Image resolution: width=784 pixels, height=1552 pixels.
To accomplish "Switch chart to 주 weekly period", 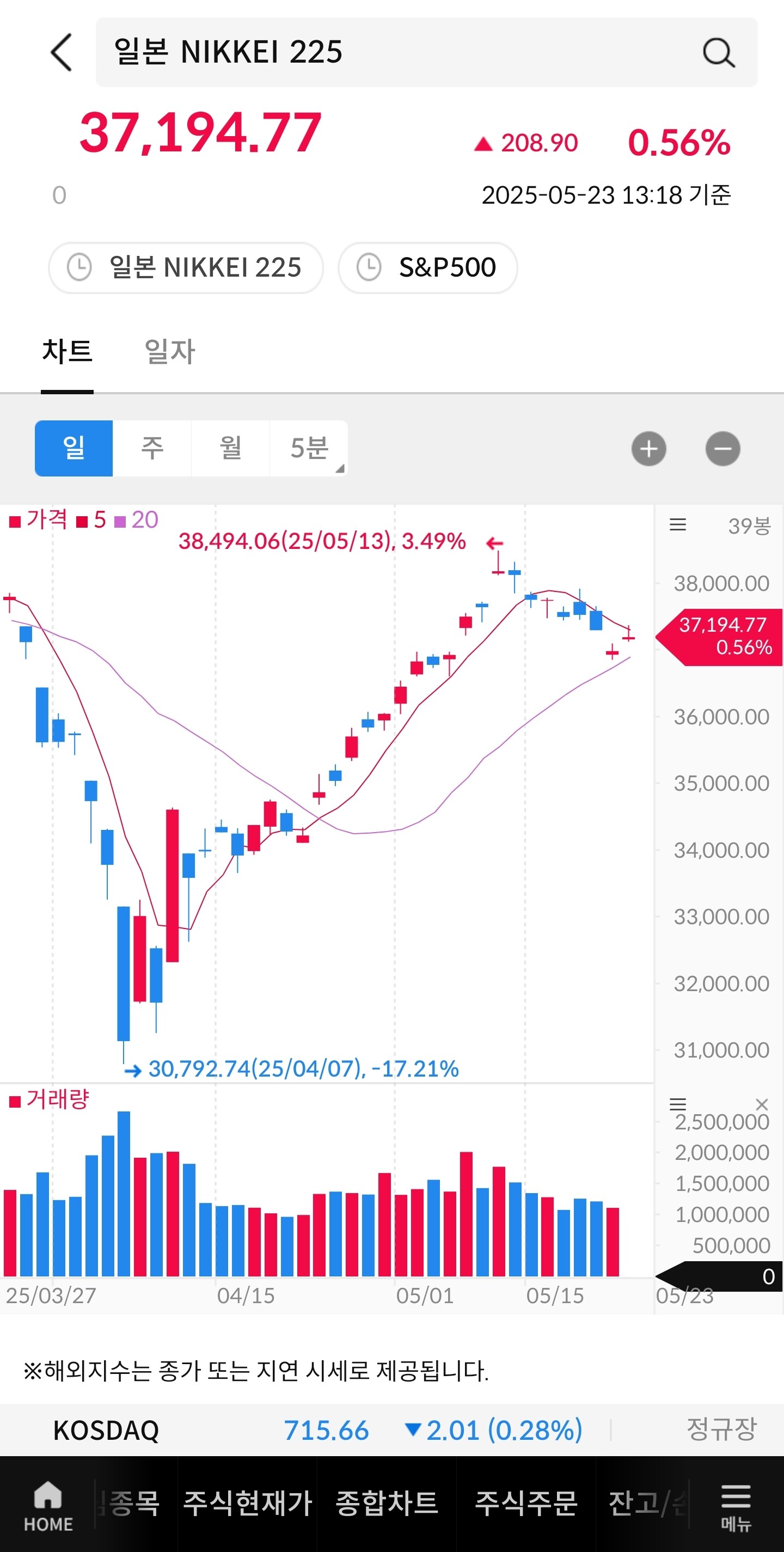I will coord(152,449).
